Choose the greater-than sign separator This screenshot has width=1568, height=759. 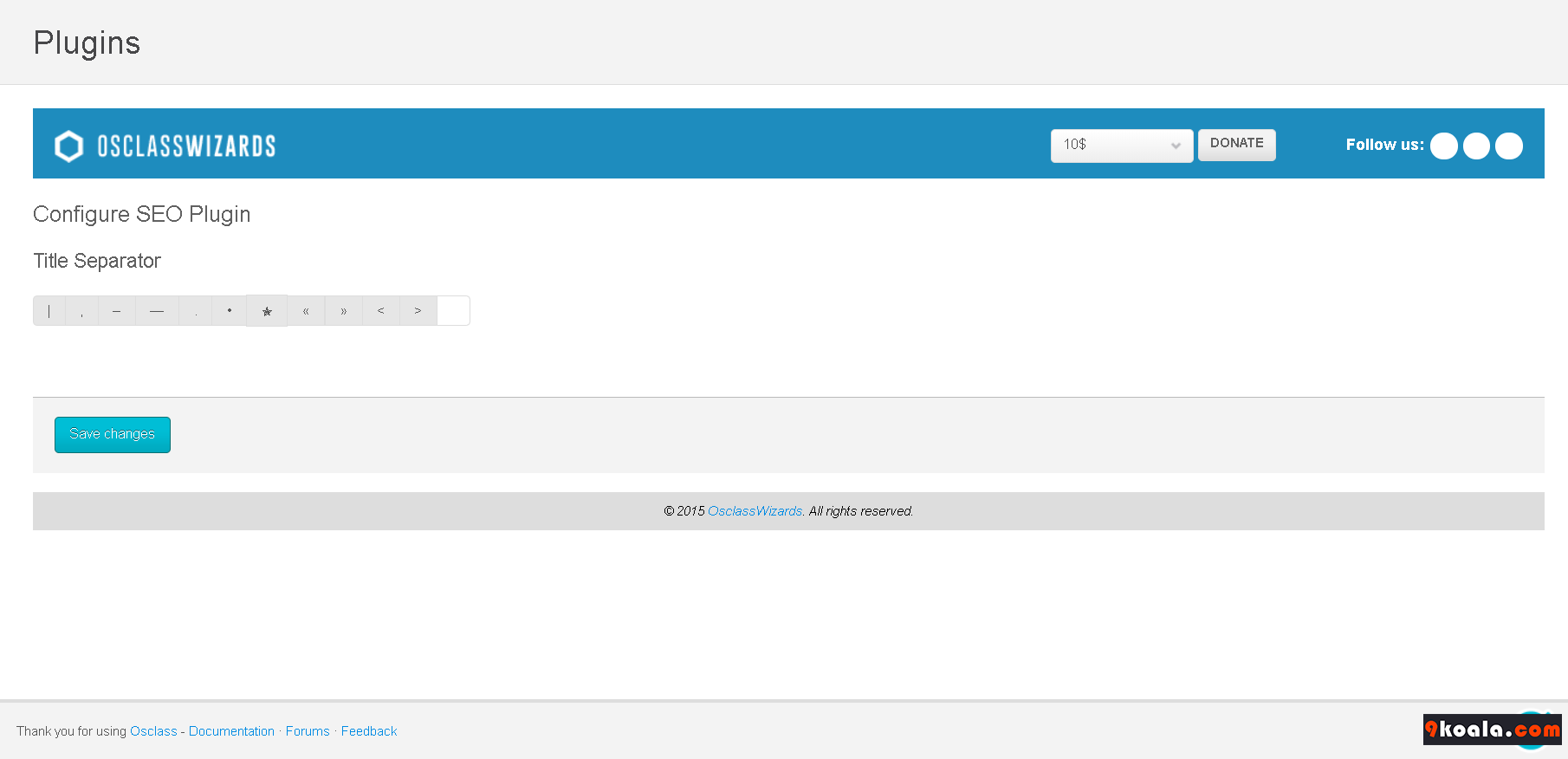tap(418, 311)
